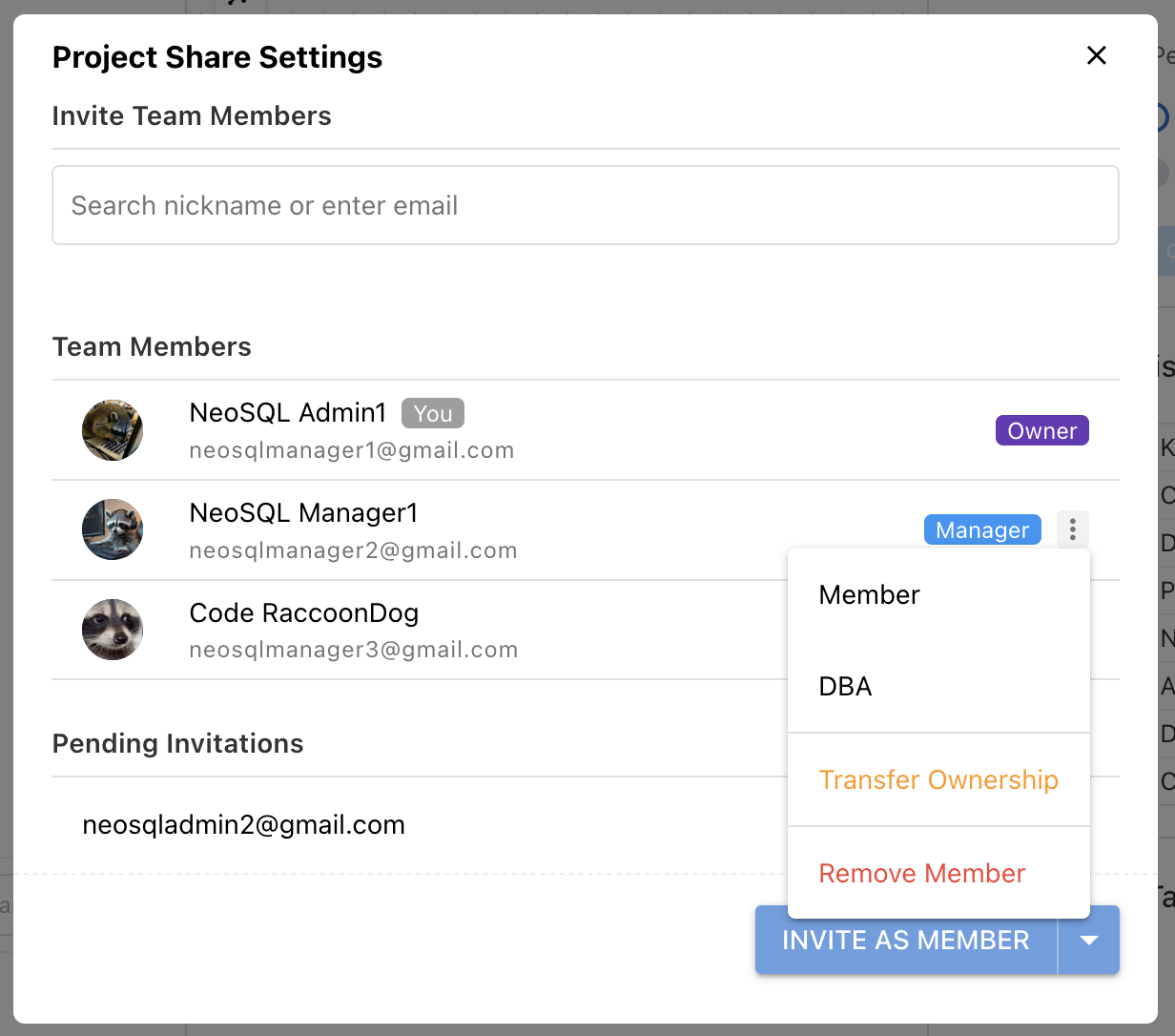Click the blue Manager role badge

(x=982, y=529)
